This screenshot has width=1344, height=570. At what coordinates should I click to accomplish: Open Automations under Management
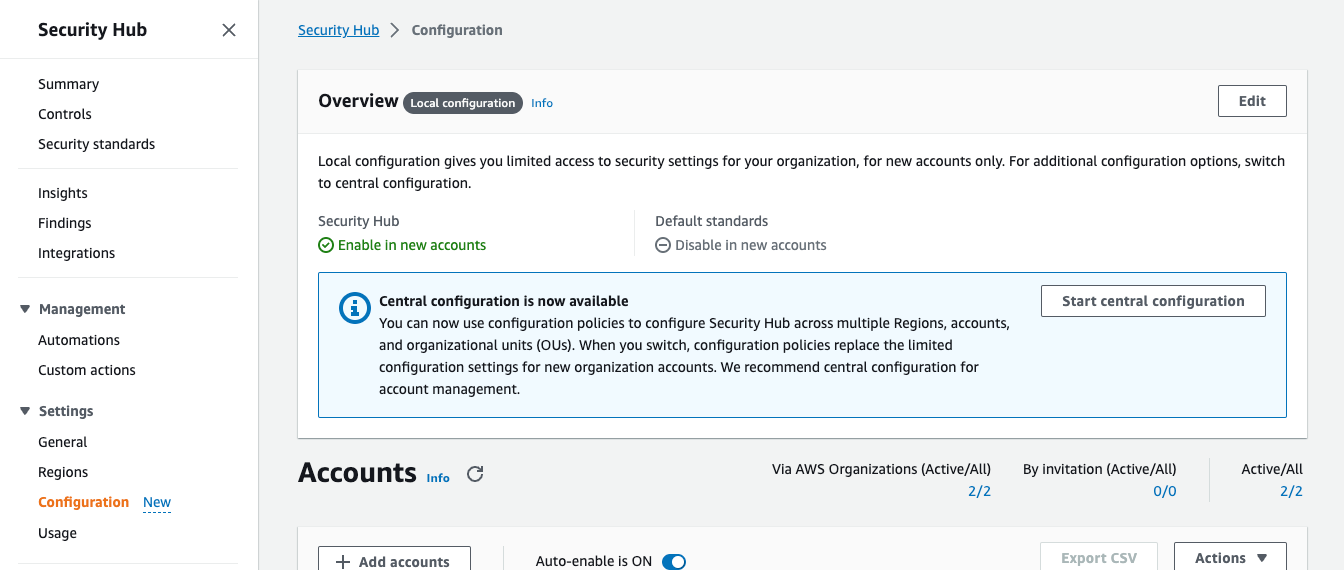(x=79, y=340)
